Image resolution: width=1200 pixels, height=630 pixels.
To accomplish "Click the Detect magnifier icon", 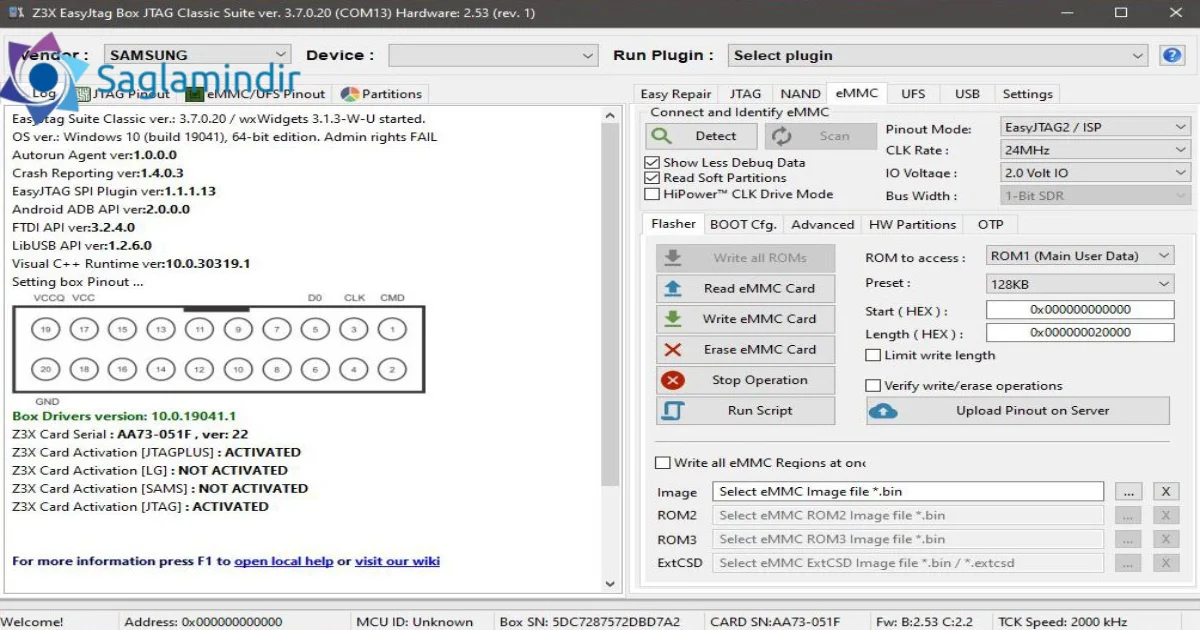I will [x=662, y=136].
